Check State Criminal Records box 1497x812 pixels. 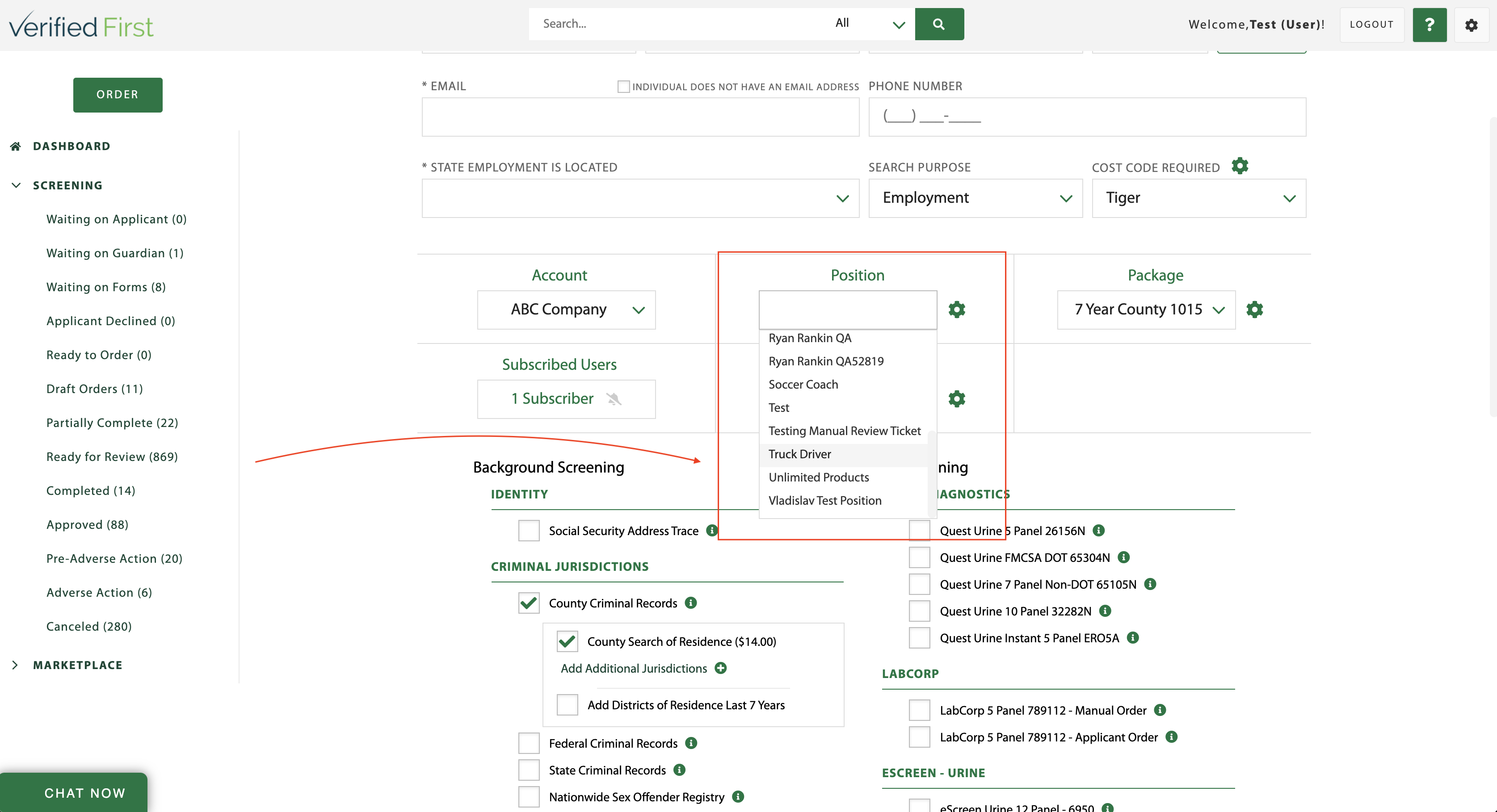(529, 770)
